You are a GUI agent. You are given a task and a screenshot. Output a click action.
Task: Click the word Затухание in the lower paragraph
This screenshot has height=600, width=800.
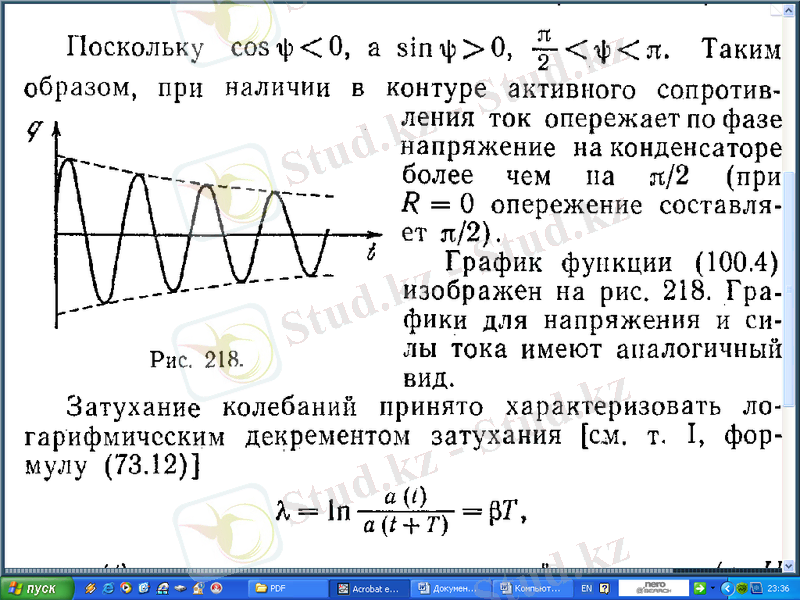[133, 408]
